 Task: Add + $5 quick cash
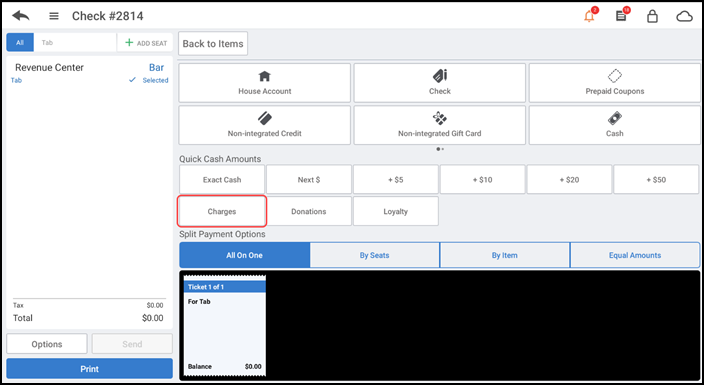pos(396,180)
